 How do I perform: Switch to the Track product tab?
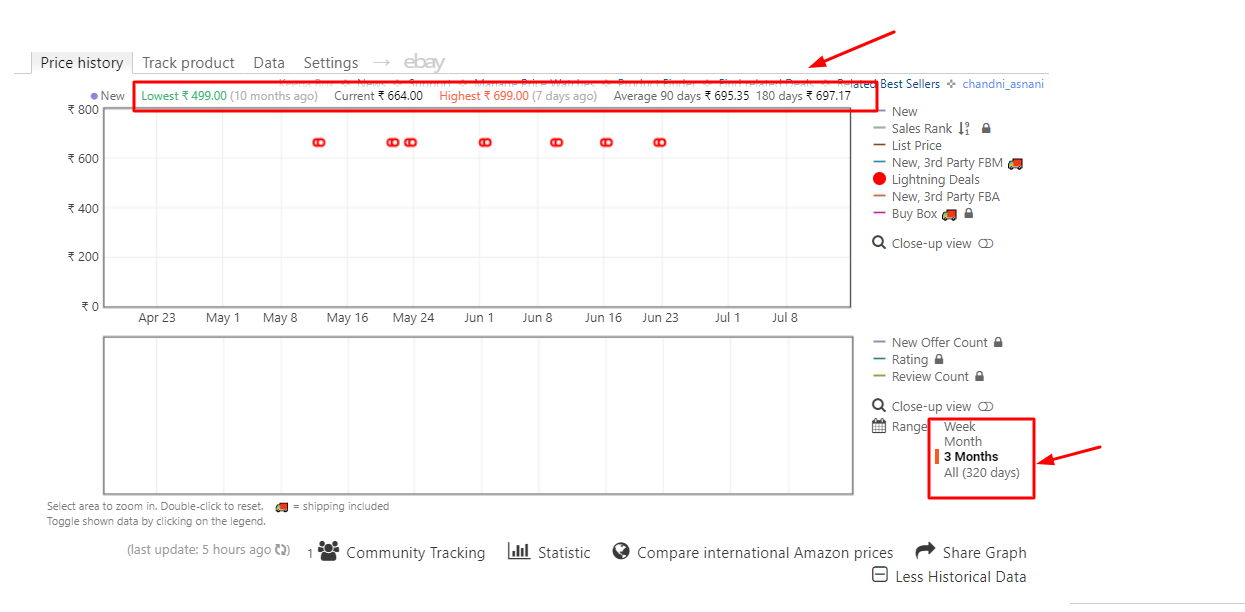pyautogui.click(x=188, y=62)
